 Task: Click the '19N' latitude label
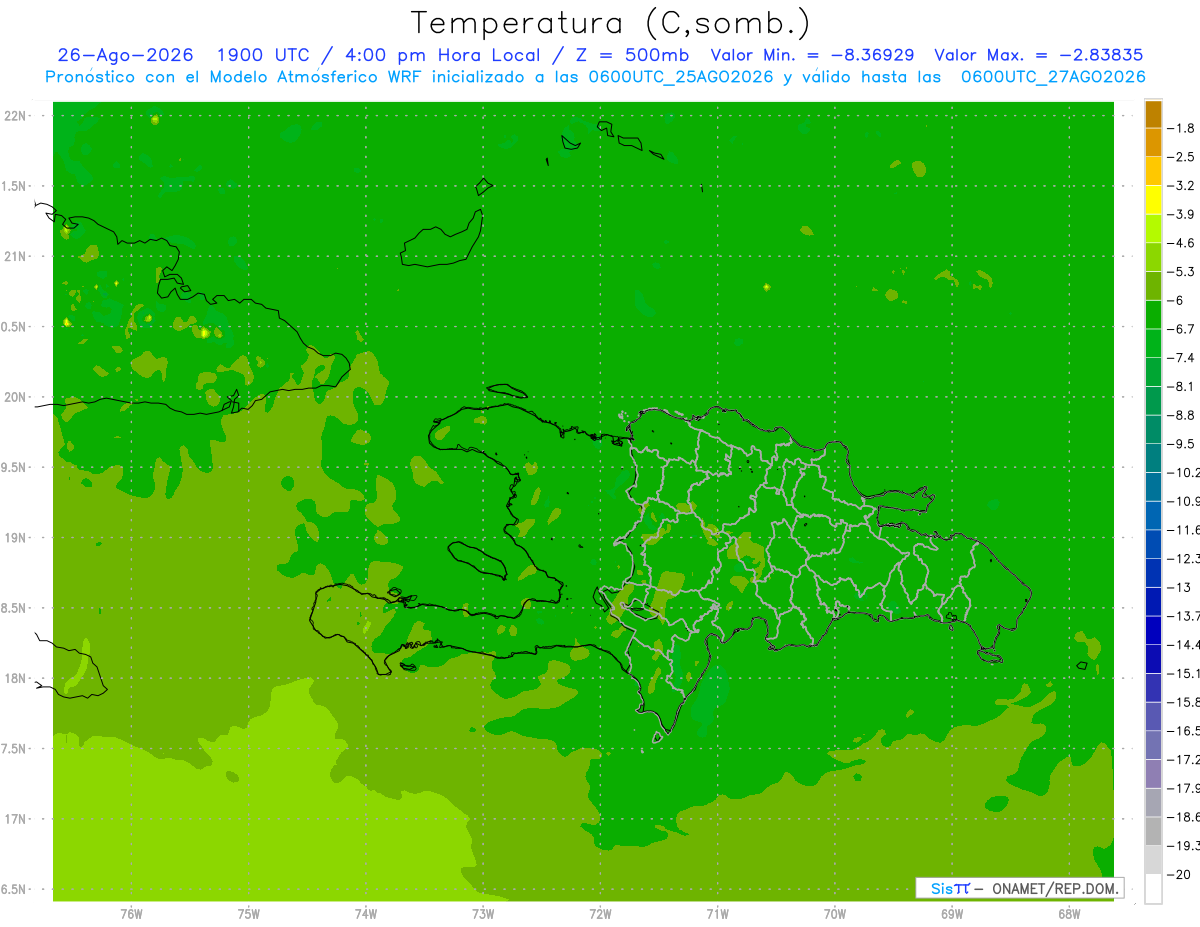point(17,538)
